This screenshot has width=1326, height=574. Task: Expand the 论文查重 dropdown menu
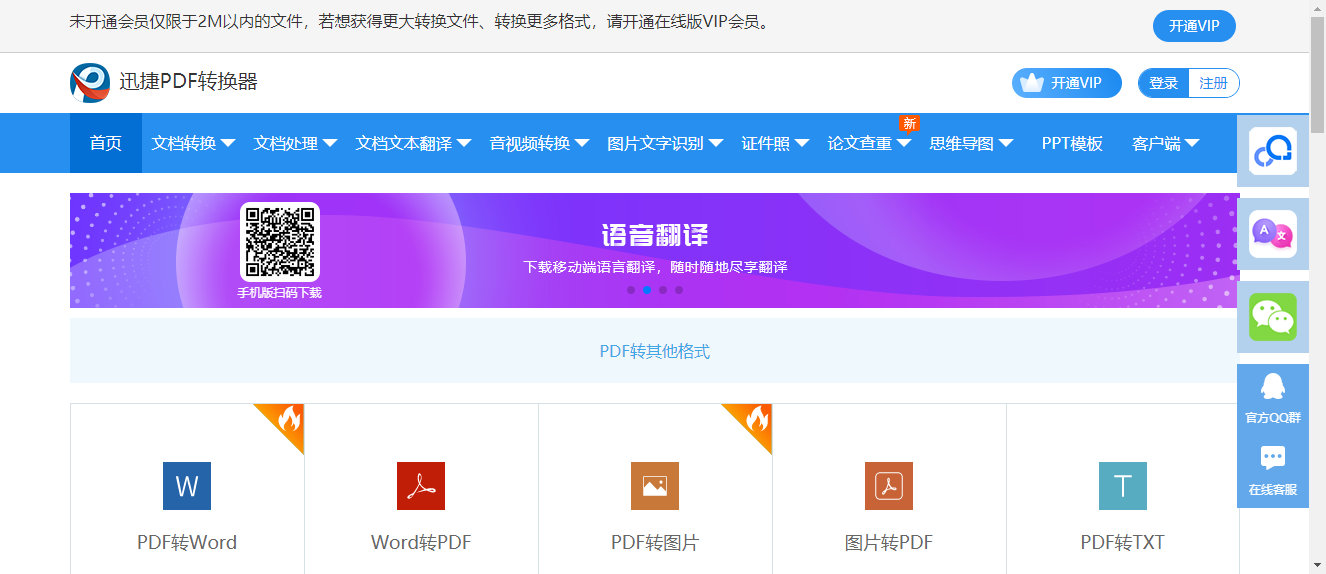[869, 143]
